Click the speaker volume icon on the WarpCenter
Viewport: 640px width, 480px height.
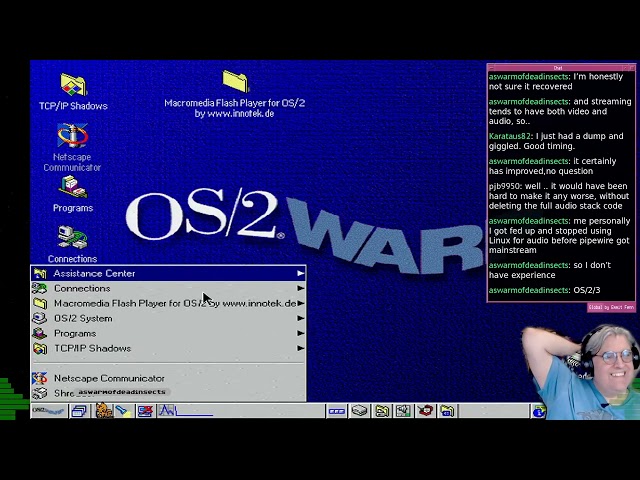tap(403, 411)
